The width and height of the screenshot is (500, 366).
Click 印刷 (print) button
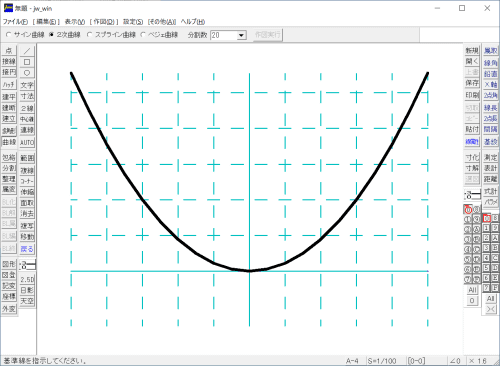(x=472, y=95)
